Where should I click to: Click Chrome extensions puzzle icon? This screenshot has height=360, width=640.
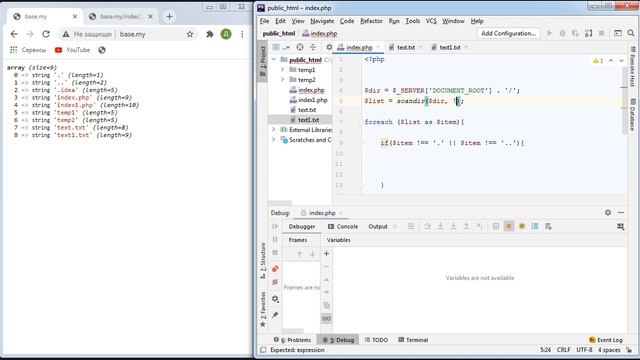tap(210, 34)
